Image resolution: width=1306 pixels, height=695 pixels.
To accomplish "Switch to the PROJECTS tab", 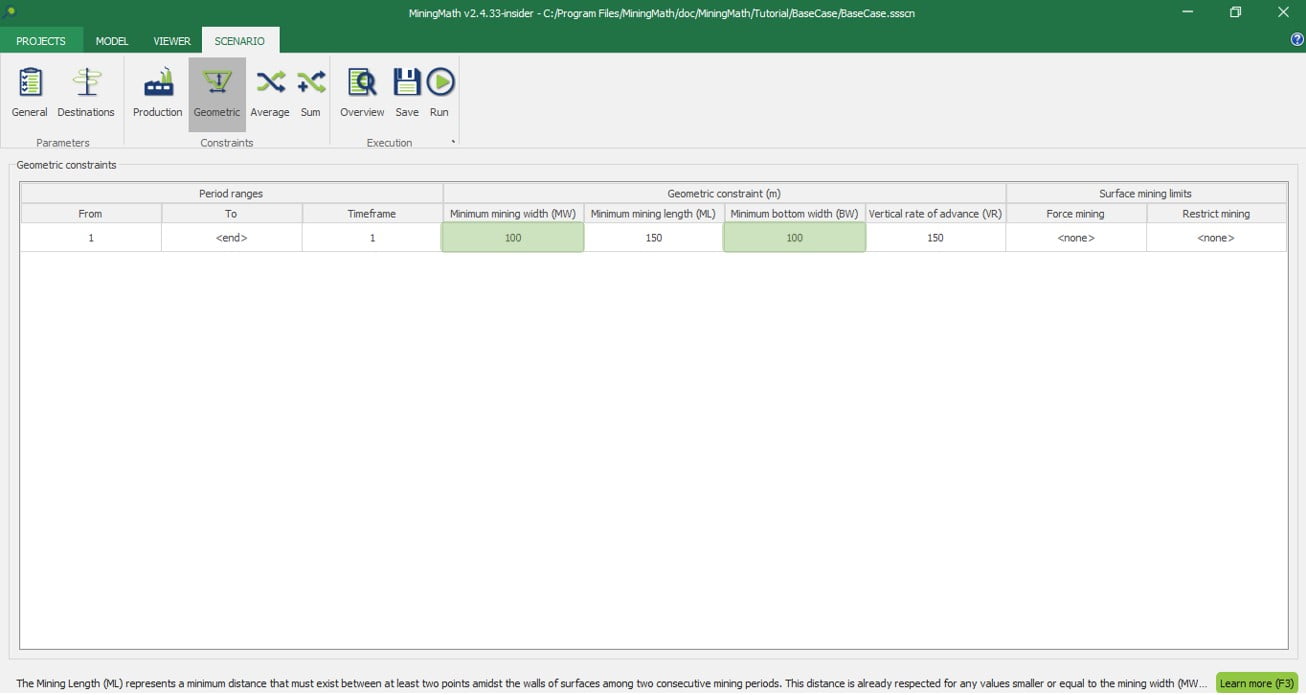I will coord(41,41).
